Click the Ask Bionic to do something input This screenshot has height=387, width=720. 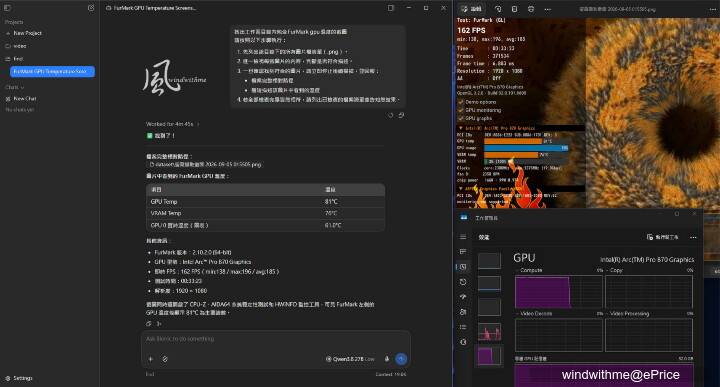click(x=276, y=339)
